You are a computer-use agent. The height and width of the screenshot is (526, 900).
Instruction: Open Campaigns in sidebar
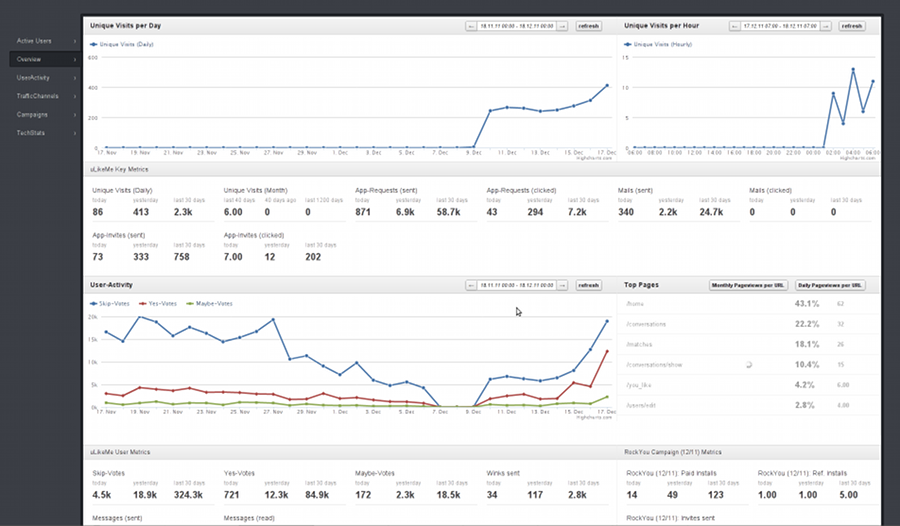point(45,114)
